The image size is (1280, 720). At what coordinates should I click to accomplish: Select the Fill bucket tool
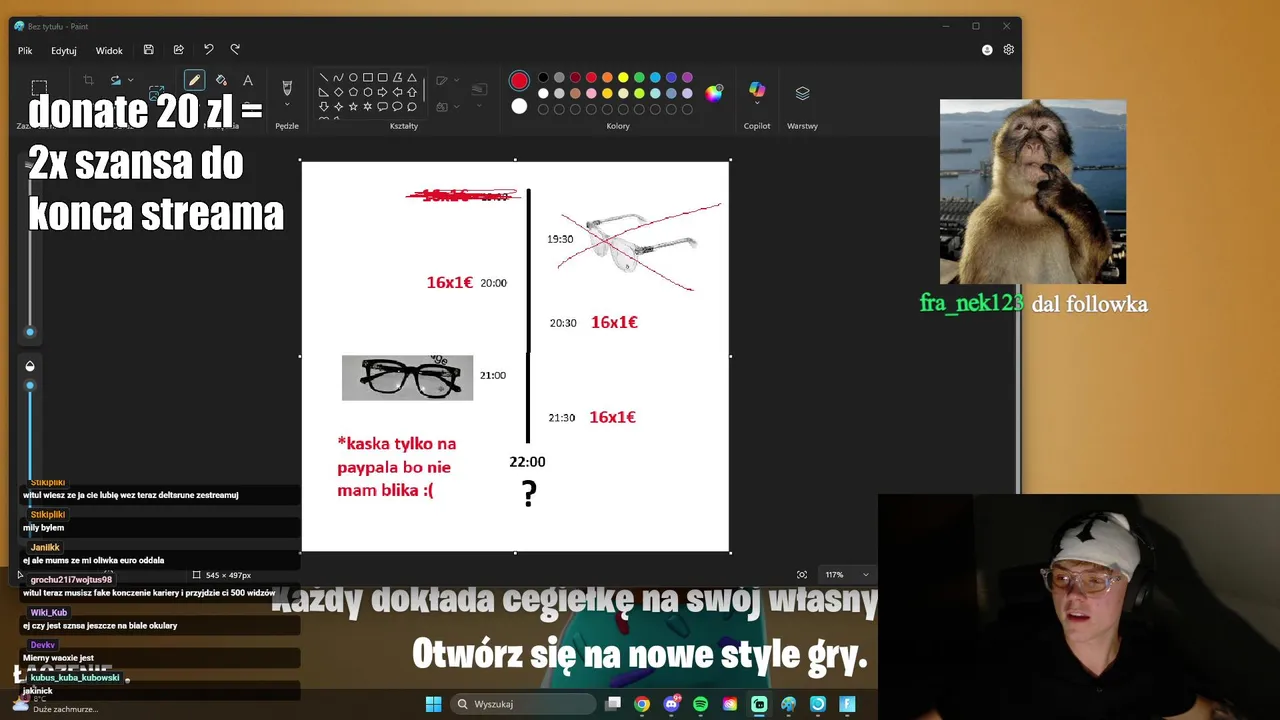221,80
